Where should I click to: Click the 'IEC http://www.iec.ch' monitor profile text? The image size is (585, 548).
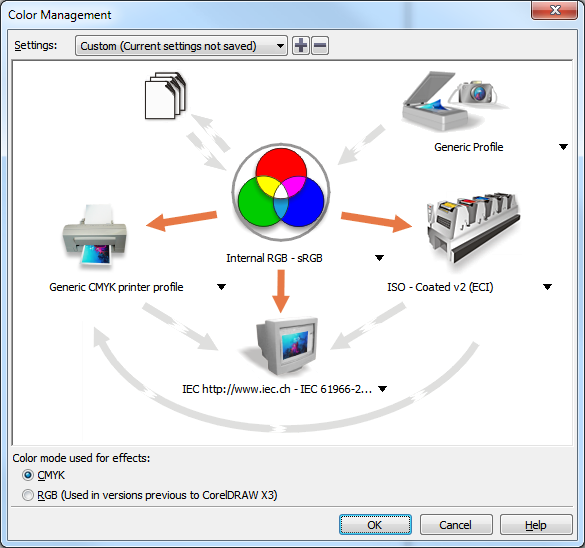[x=277, y=389]
